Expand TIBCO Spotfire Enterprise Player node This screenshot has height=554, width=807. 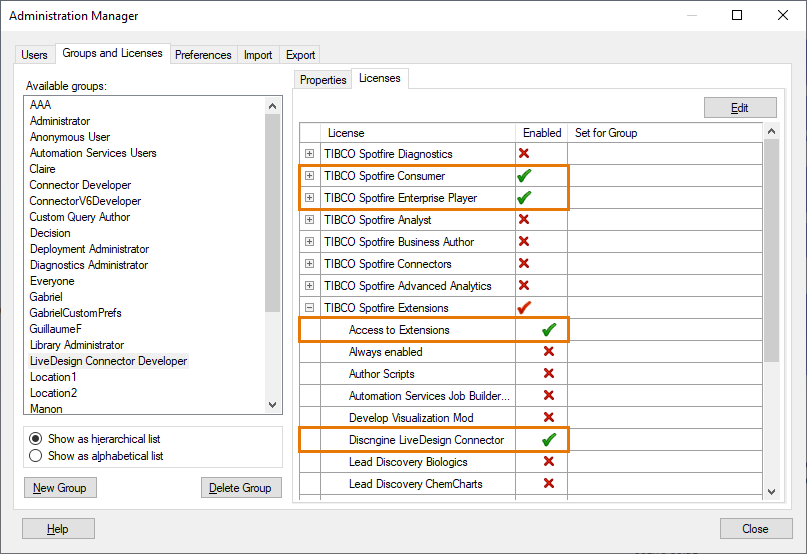309,198
